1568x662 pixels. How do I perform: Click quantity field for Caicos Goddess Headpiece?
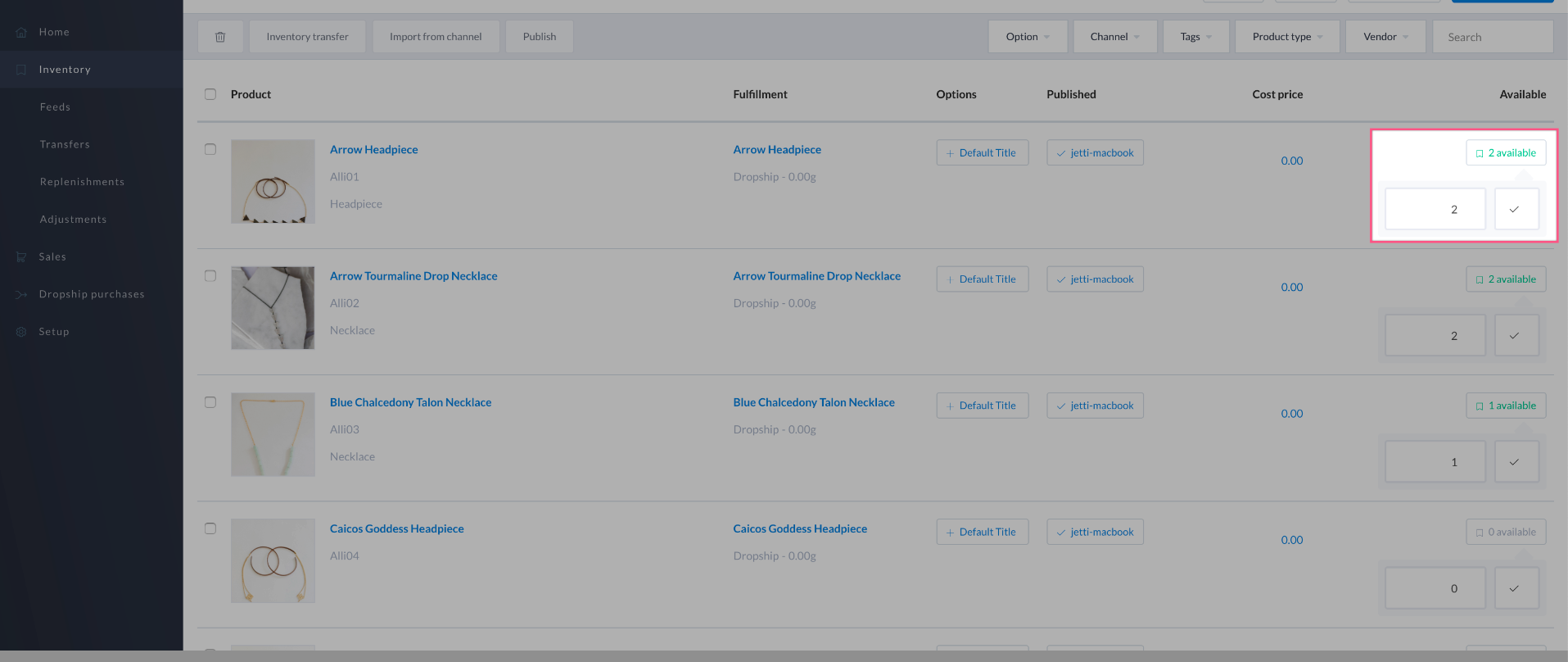tap(1435, 588)
